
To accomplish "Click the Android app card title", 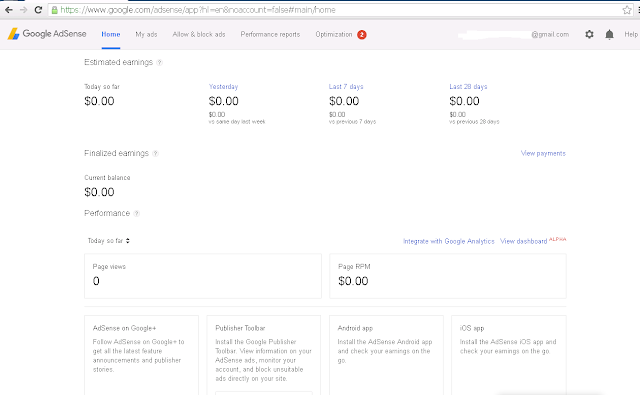I will point(355,328).
